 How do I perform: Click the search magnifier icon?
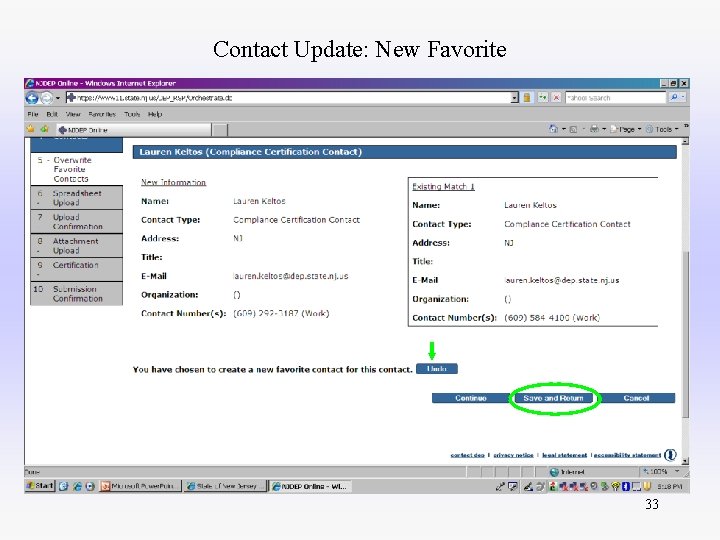pyautogui.click(x=674, y=97)
